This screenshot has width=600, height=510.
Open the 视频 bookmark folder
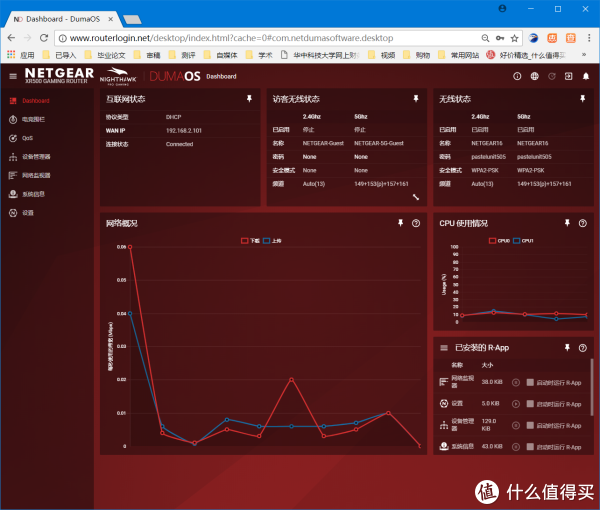click(x=382, y=55)
